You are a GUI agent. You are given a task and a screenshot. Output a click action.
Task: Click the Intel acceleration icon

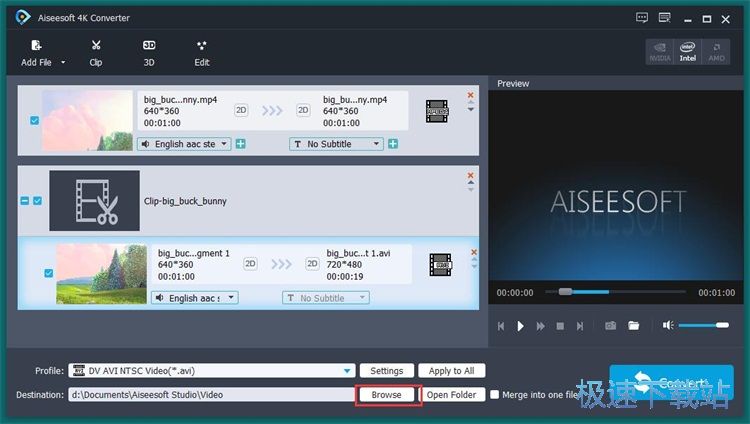pyautogui.click(x=687, y=52)
